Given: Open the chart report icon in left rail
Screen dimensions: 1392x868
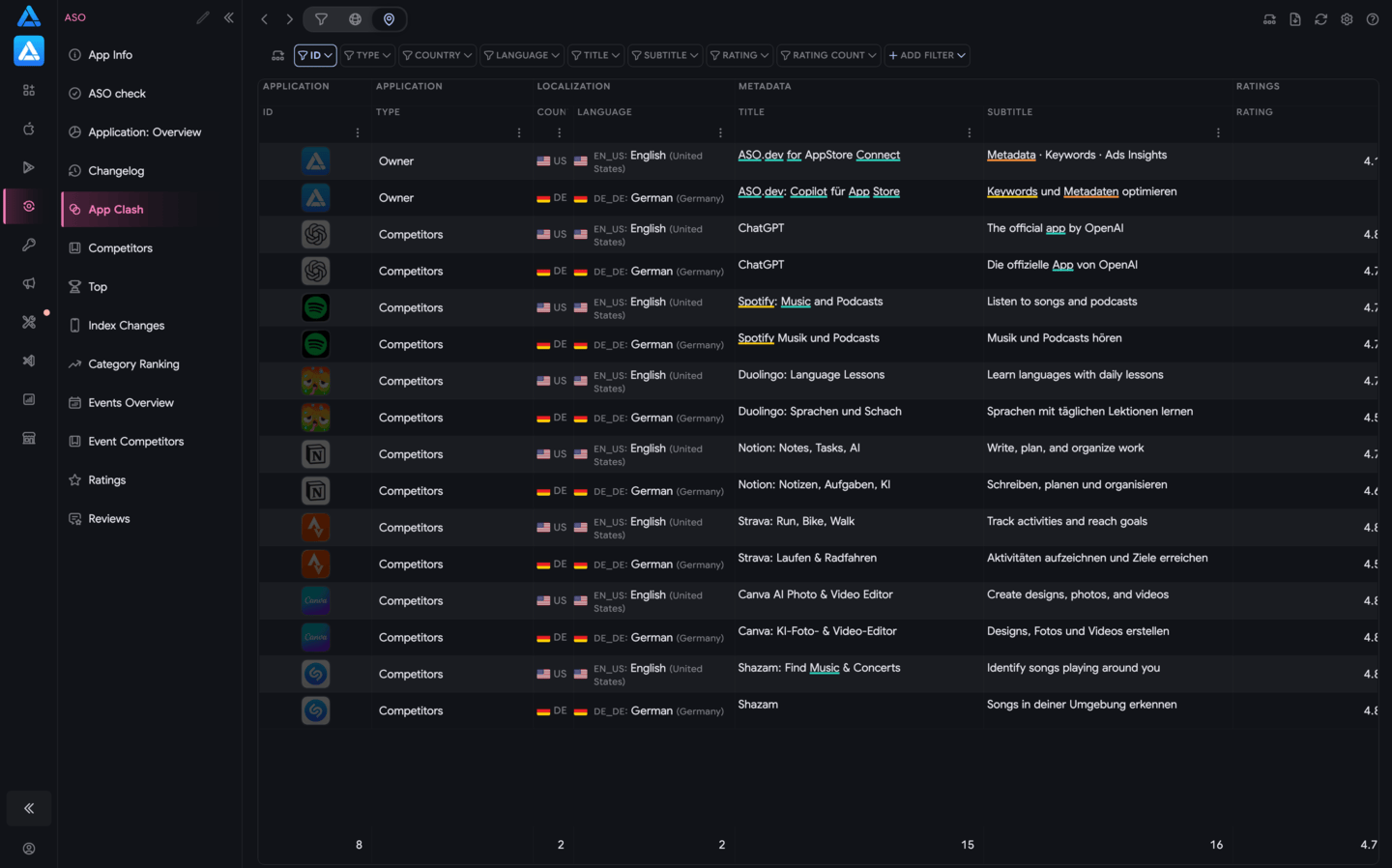Looking at the screenshot, I should click(x=29, y=399).
